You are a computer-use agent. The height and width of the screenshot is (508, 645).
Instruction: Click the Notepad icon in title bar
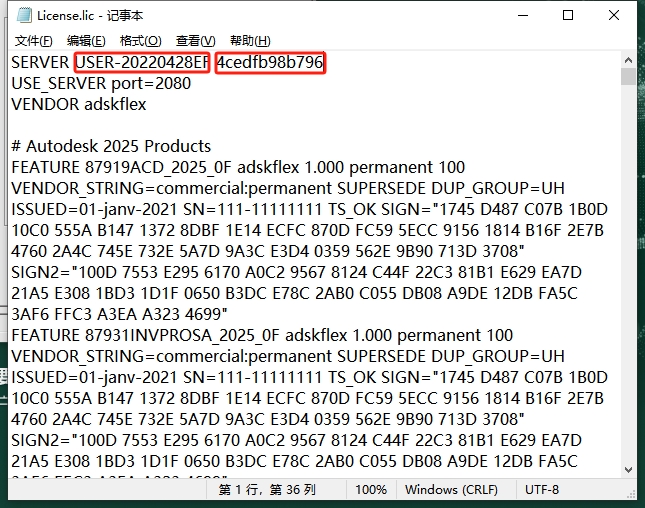pos(24,15)
